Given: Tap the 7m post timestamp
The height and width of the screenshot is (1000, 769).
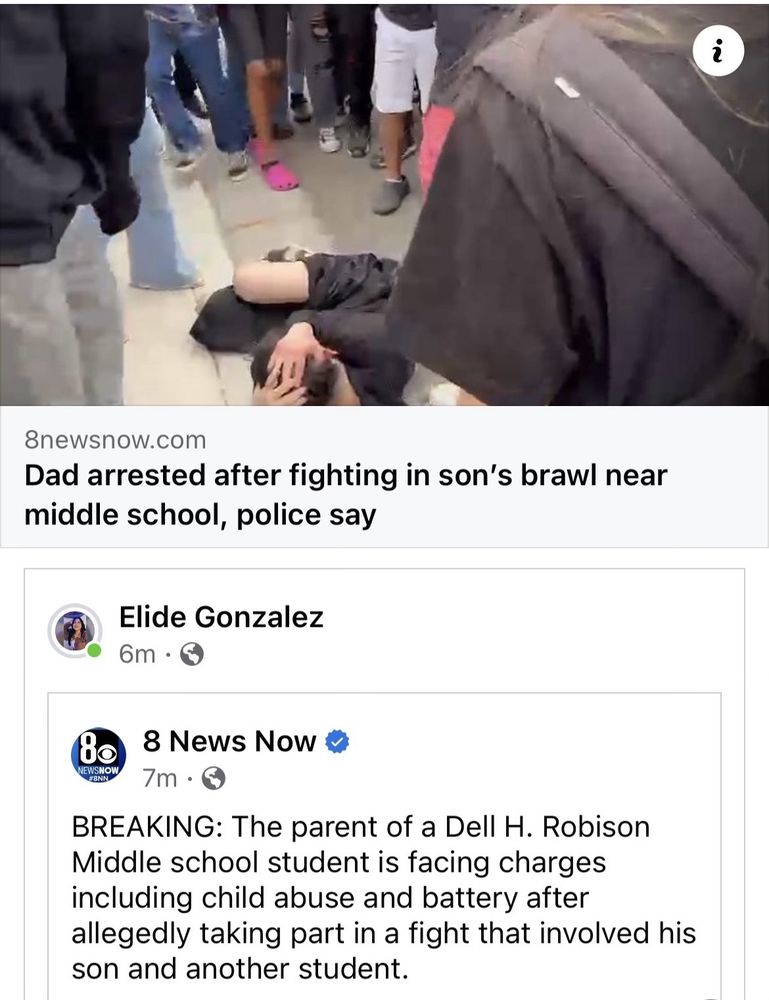Looking at the screenshot, I should pos(159,778).
